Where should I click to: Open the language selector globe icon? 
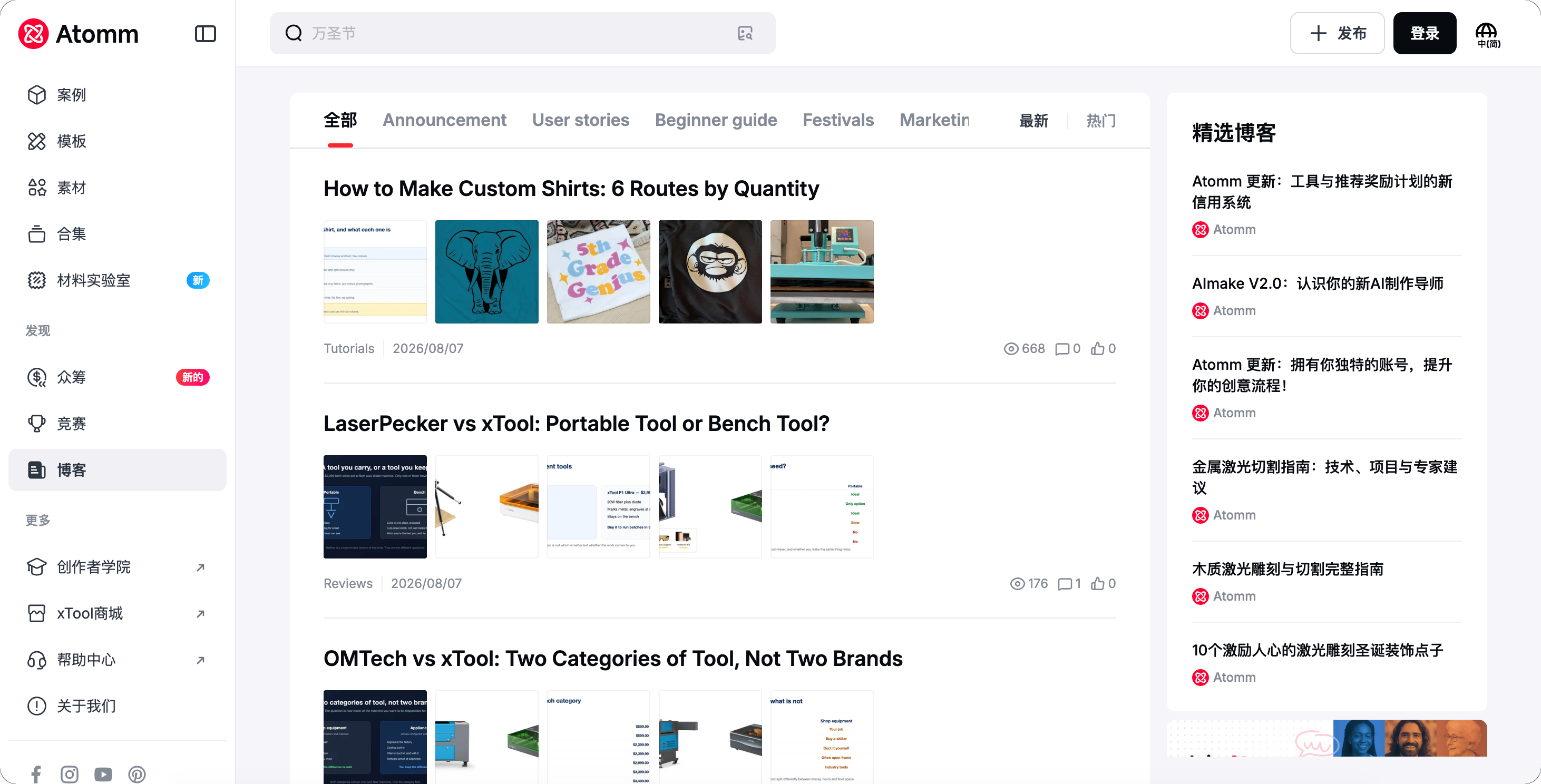pos(1488,35)
